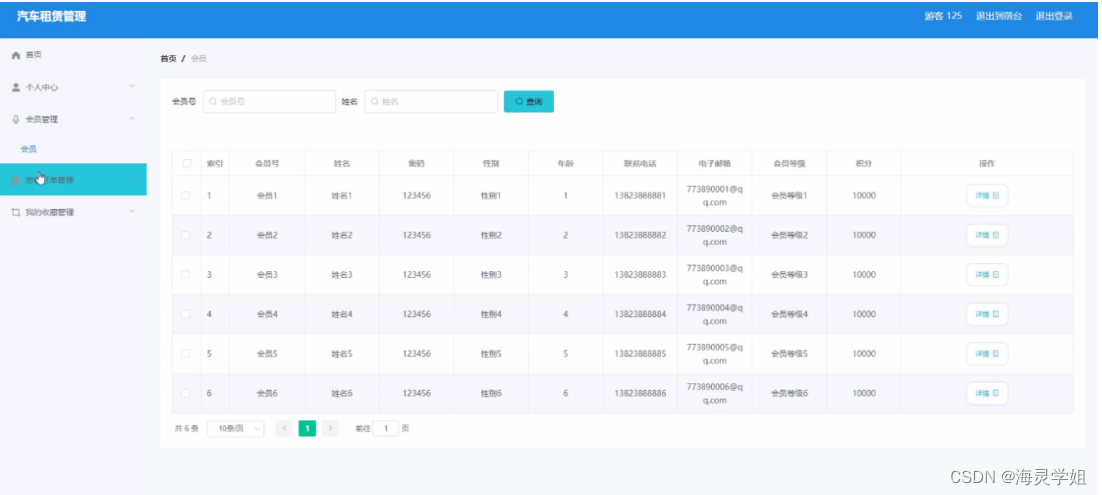Select the header checkbox to check all rows
The width and height of the screenshot is (1102, 495).
click(x=186, y=163)
